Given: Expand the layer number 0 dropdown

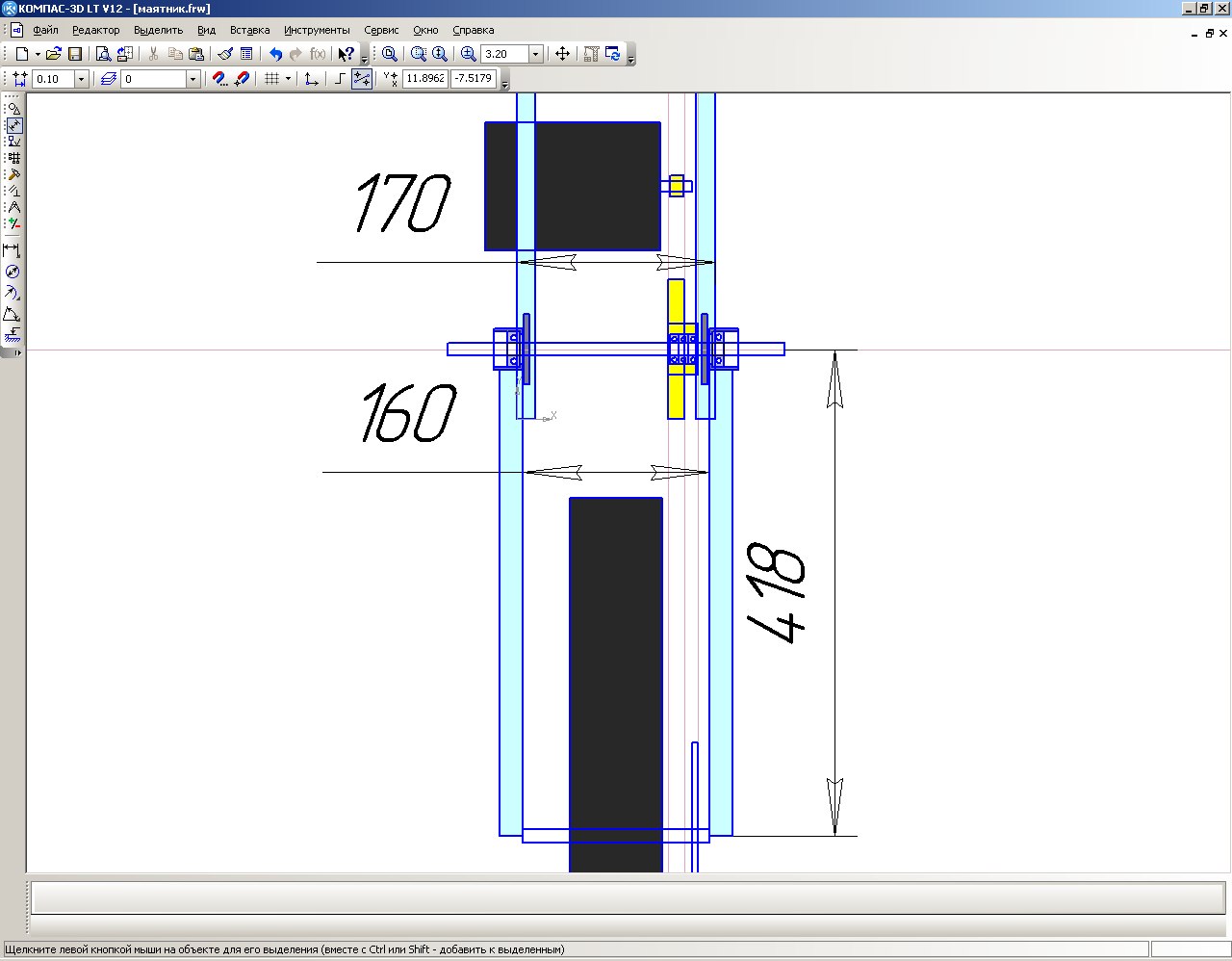Looking at the screenshot, I should tap(192, 79).
